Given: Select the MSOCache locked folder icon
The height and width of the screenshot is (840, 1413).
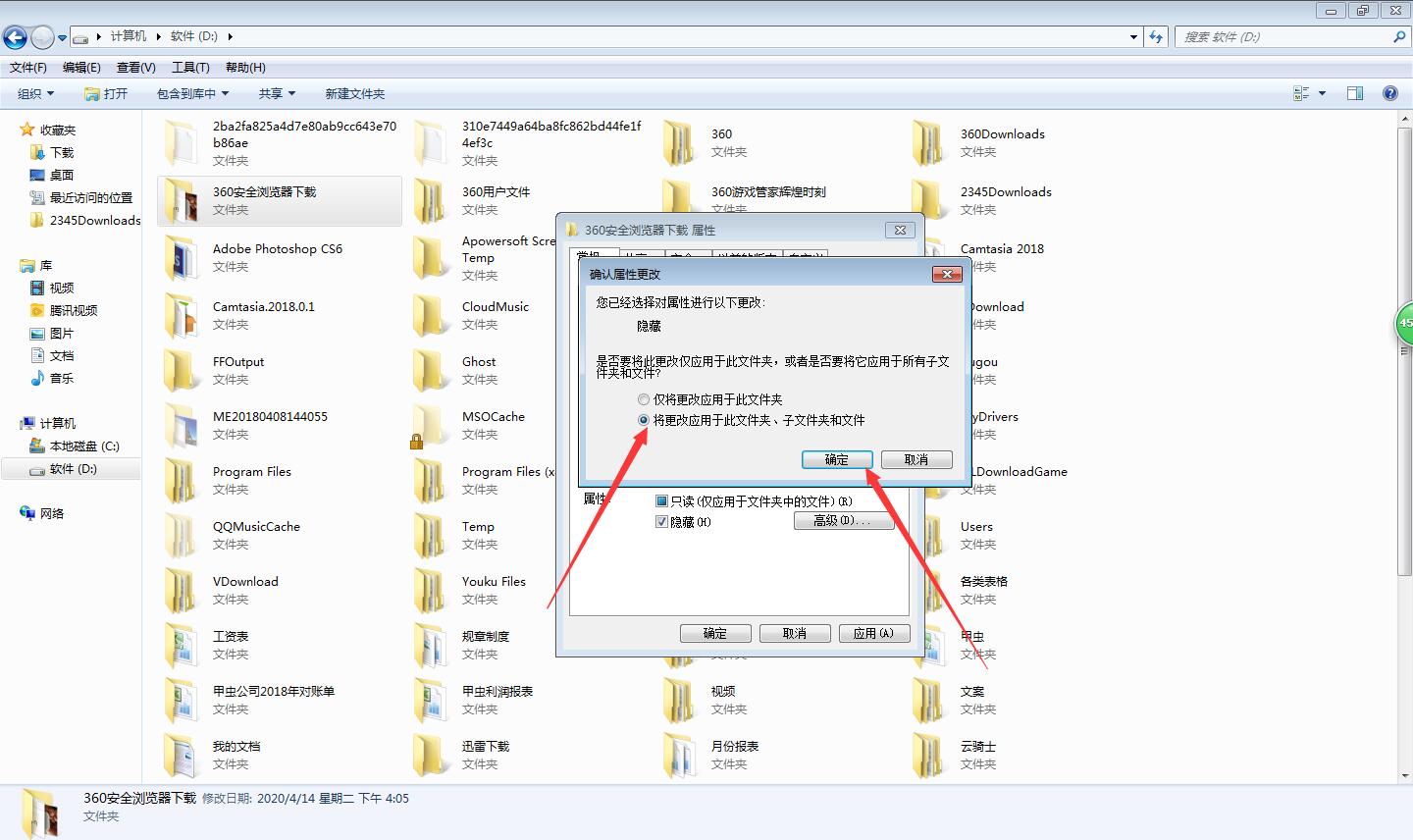Looking at the screenshot, I should pyautogui.click(x=430, y=425).
